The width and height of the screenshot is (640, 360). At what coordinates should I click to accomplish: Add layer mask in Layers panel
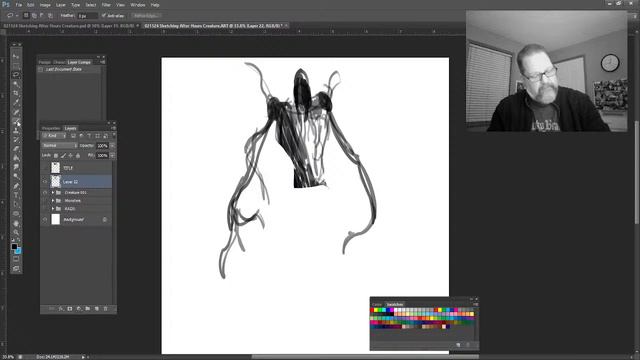(70, 309)
